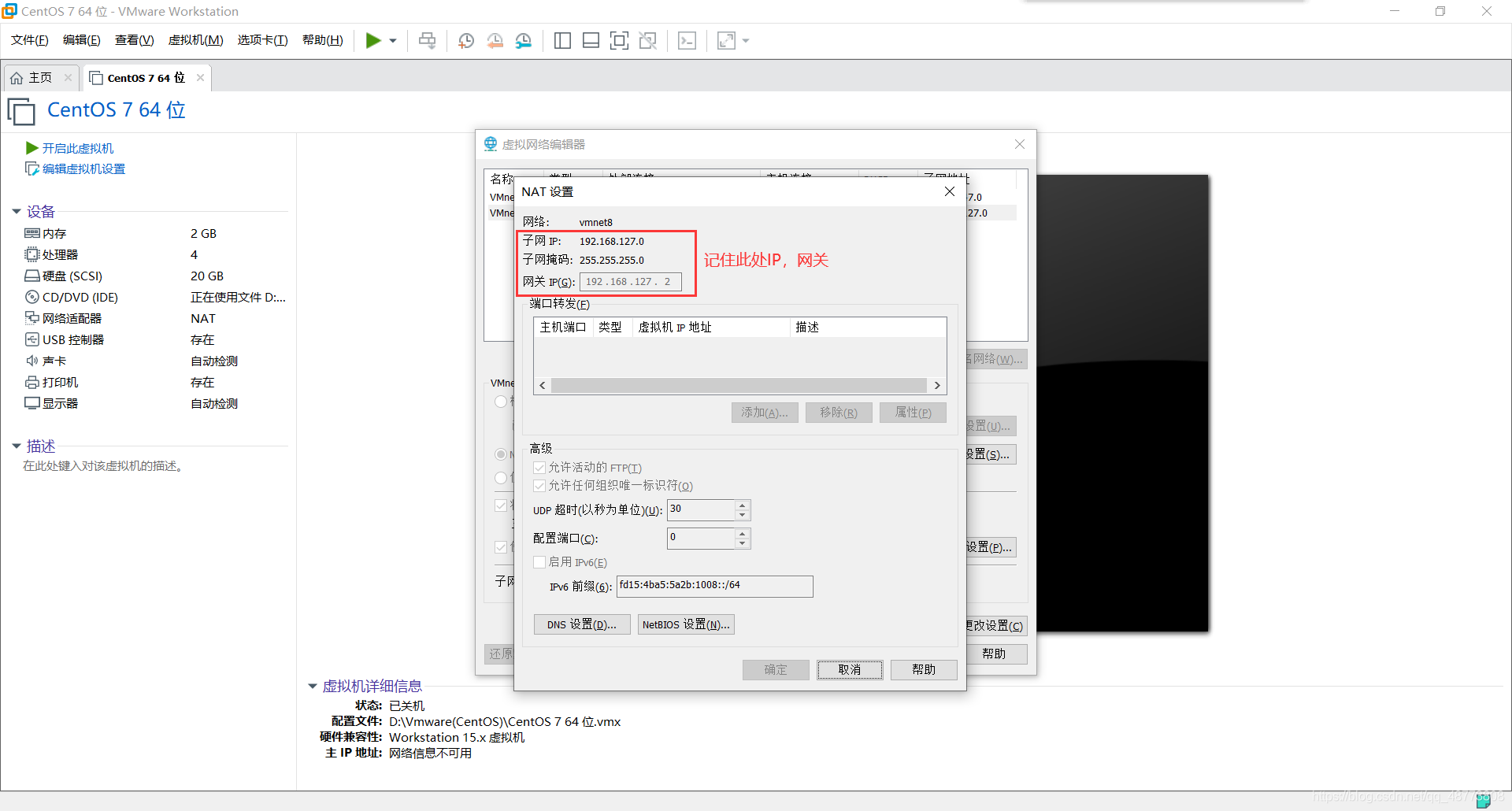Image resolution: width=1512 pixels, height=811 pixels.
Task: Select the USB 控制器 device icon
Action: [32, 339]
